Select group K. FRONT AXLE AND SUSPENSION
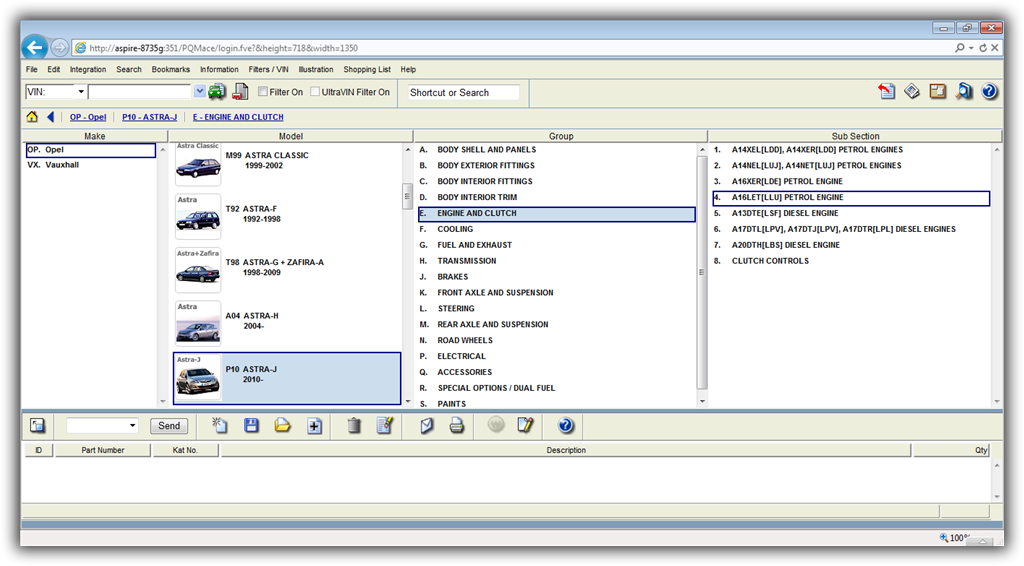The height and width of the screenshot is (566, 1024). (556, 293)
